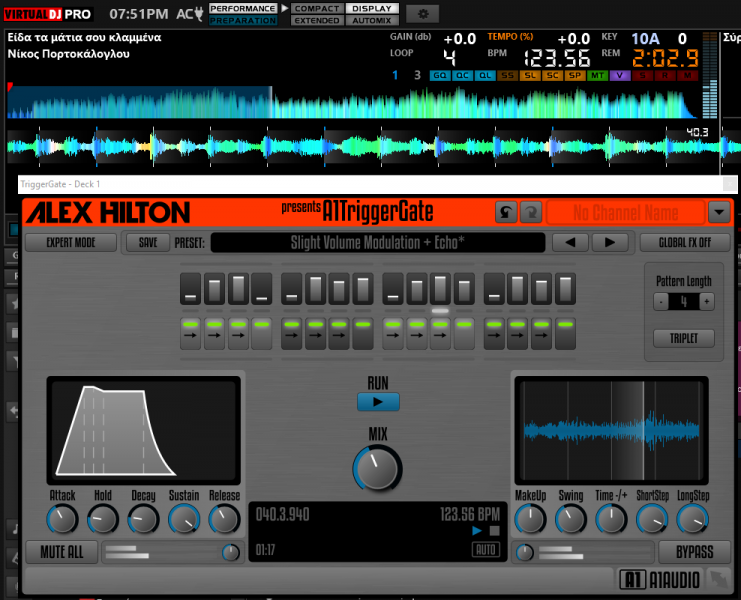This screenshot has height=600, width=741.
Task: Adjust the Sustain knob
Action: click(x=184, y=519)
